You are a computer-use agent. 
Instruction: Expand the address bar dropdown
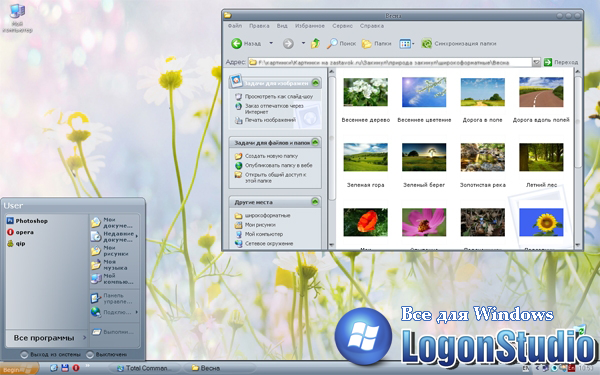pyautogui.click(x=536, y=62)
